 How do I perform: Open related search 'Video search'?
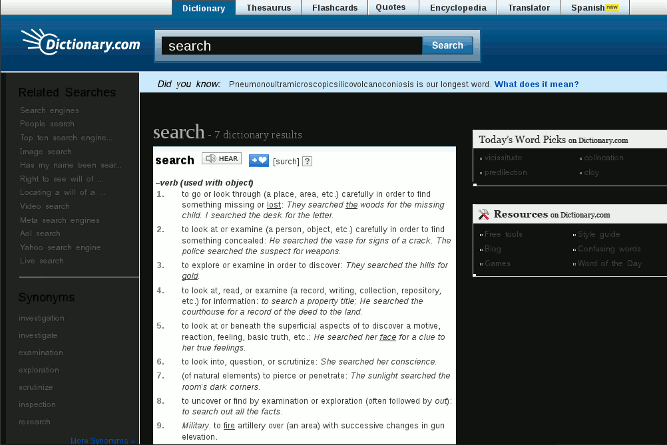coord(44,206)
